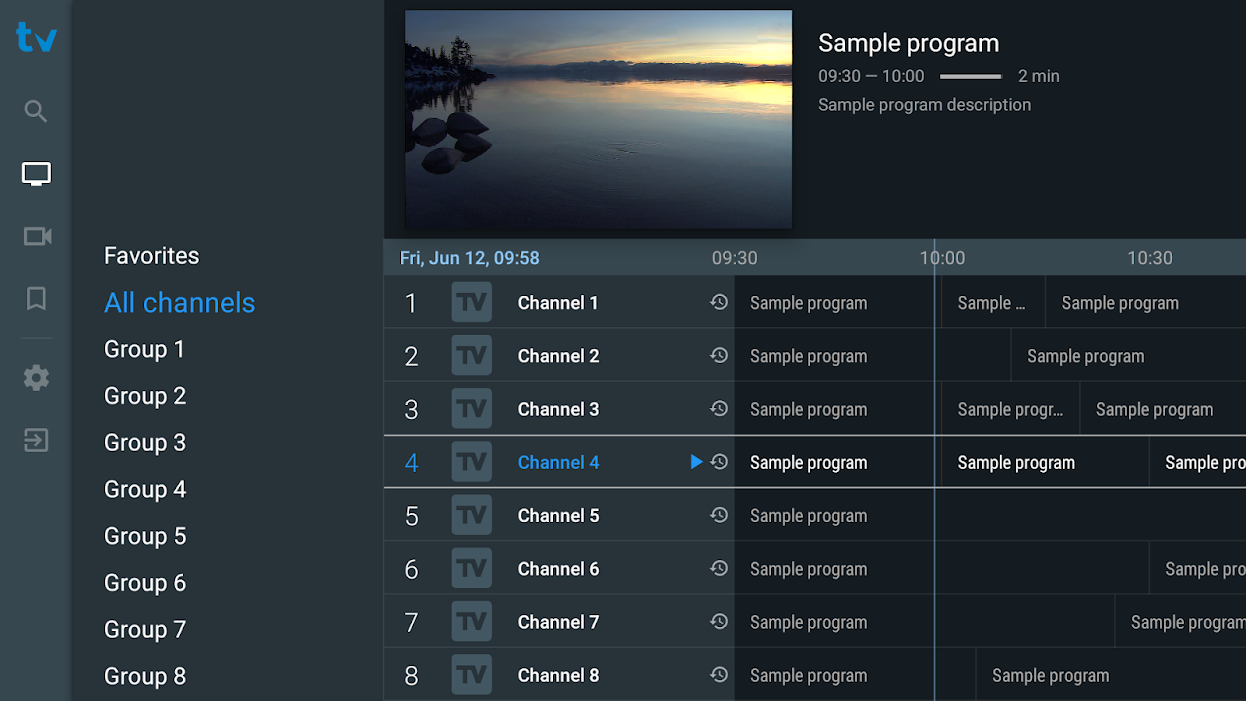Open recordings via the camcorder icon
Viewport: 1246px width, 701px height.
click(x=35, y=236)
